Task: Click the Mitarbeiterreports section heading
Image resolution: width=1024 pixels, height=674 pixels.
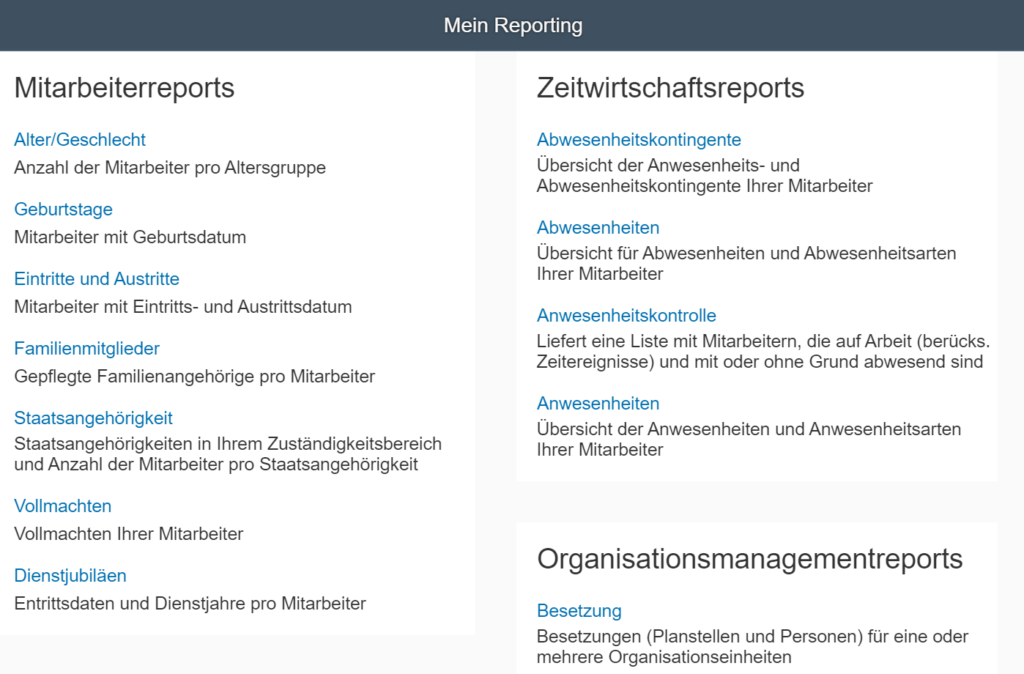Action: 124,88
